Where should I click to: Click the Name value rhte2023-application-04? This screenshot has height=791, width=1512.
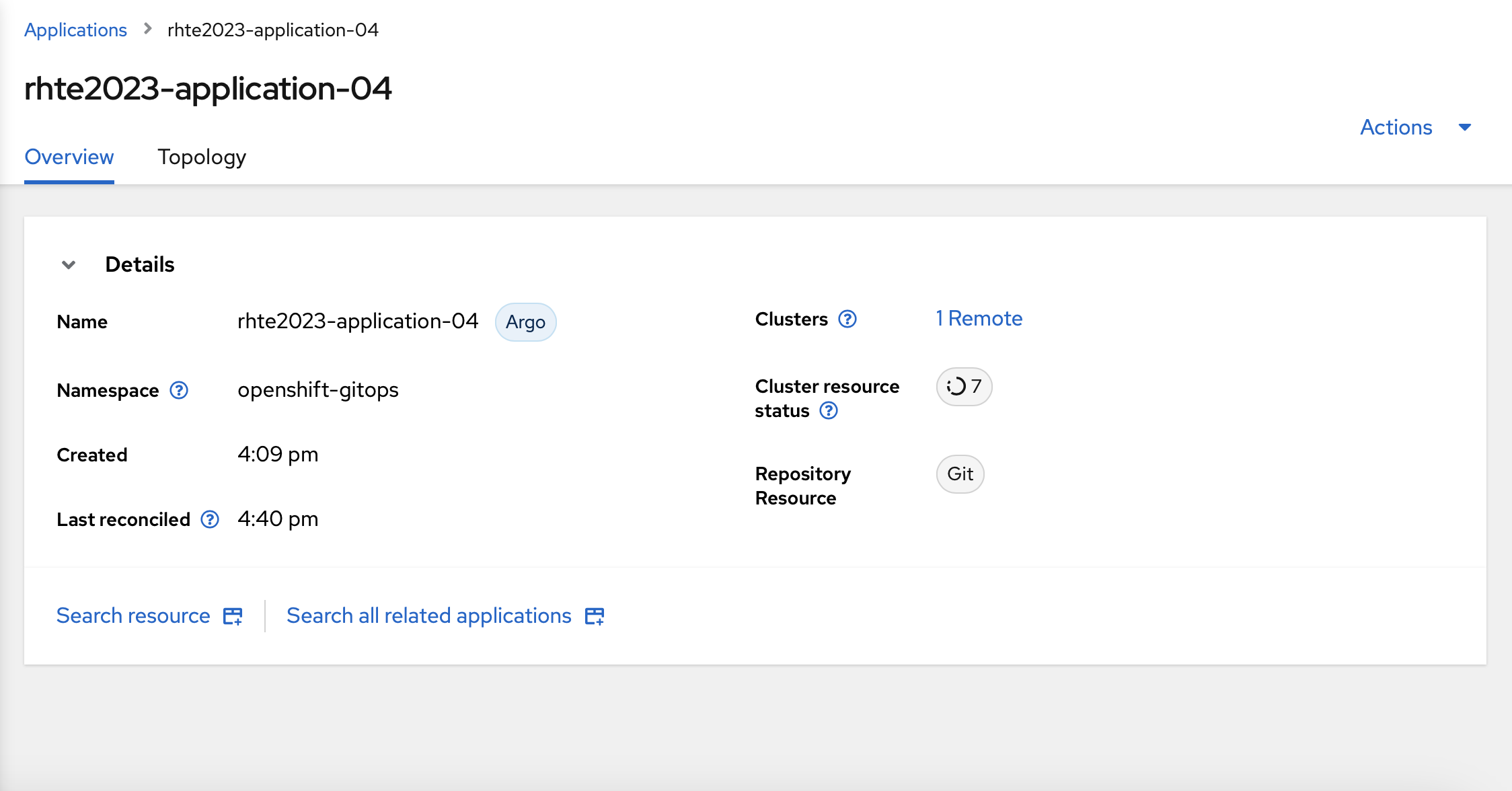pos(358,322)
